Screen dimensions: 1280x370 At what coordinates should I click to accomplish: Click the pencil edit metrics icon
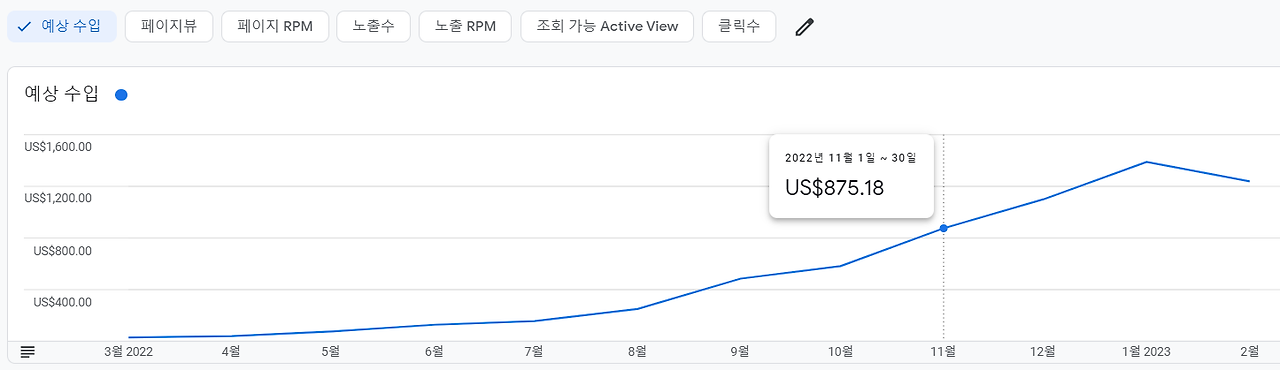tap(804, 27)
